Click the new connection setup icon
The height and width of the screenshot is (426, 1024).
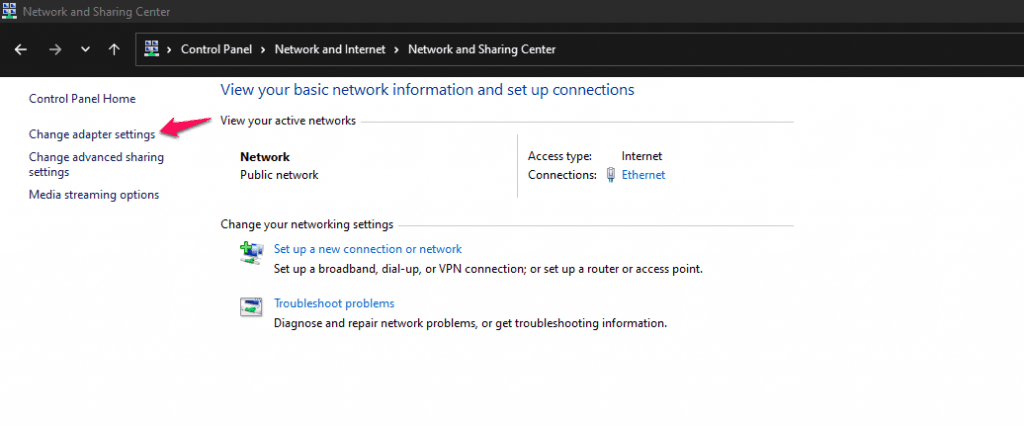250,254
